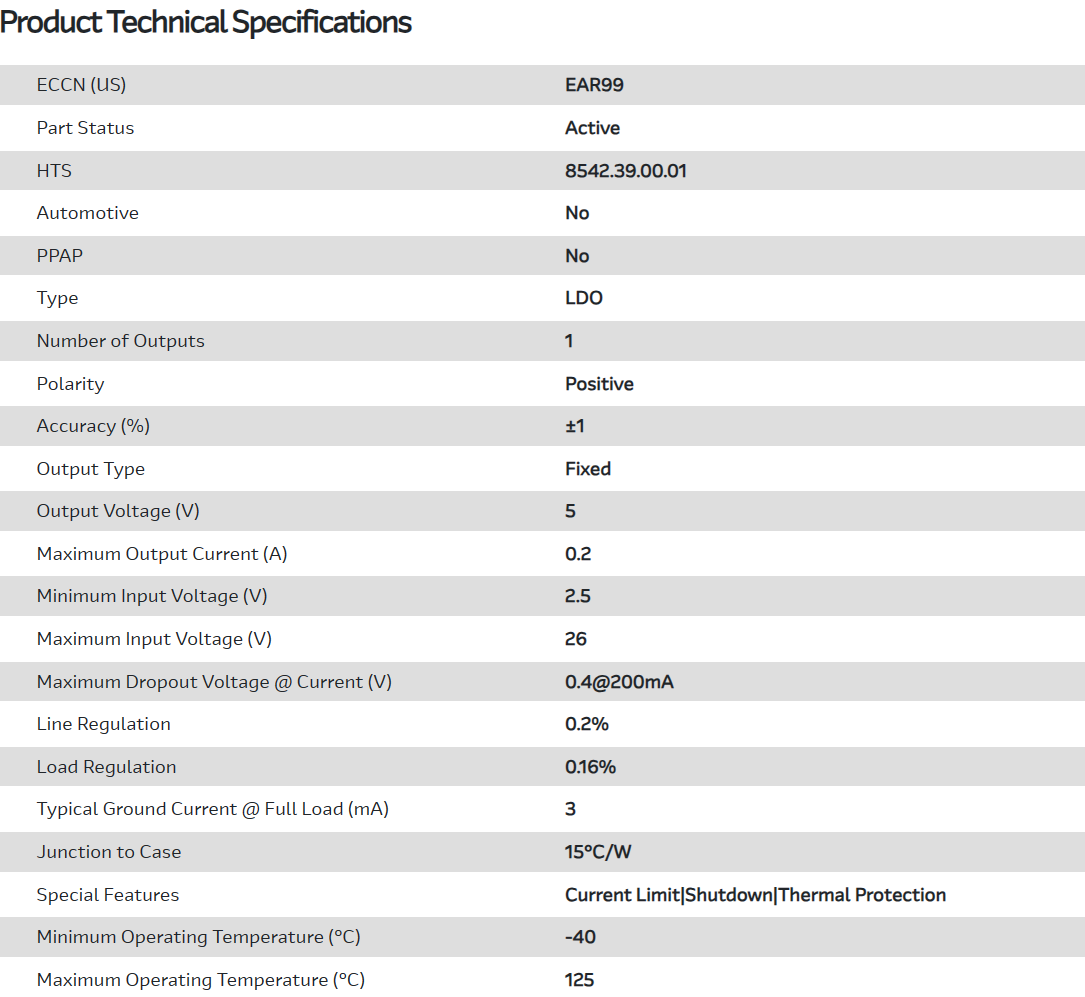Click the Current Limit|Shutdown|Thermal Protection text

755,895
